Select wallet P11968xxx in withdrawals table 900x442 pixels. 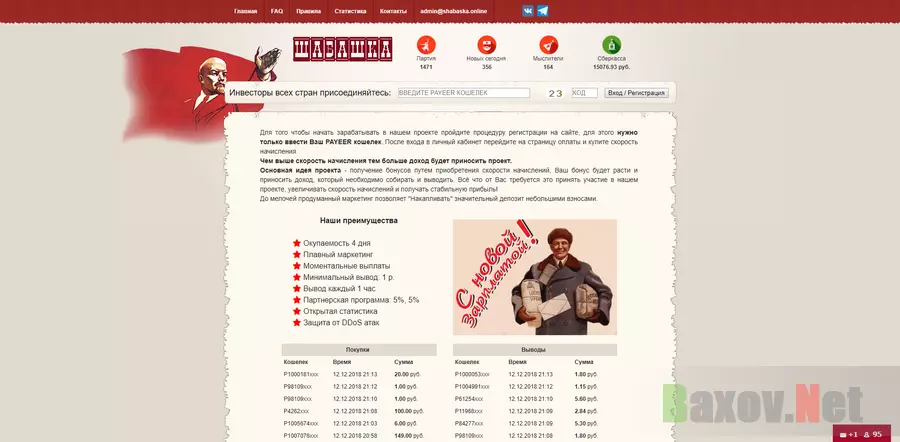point(469,412)
